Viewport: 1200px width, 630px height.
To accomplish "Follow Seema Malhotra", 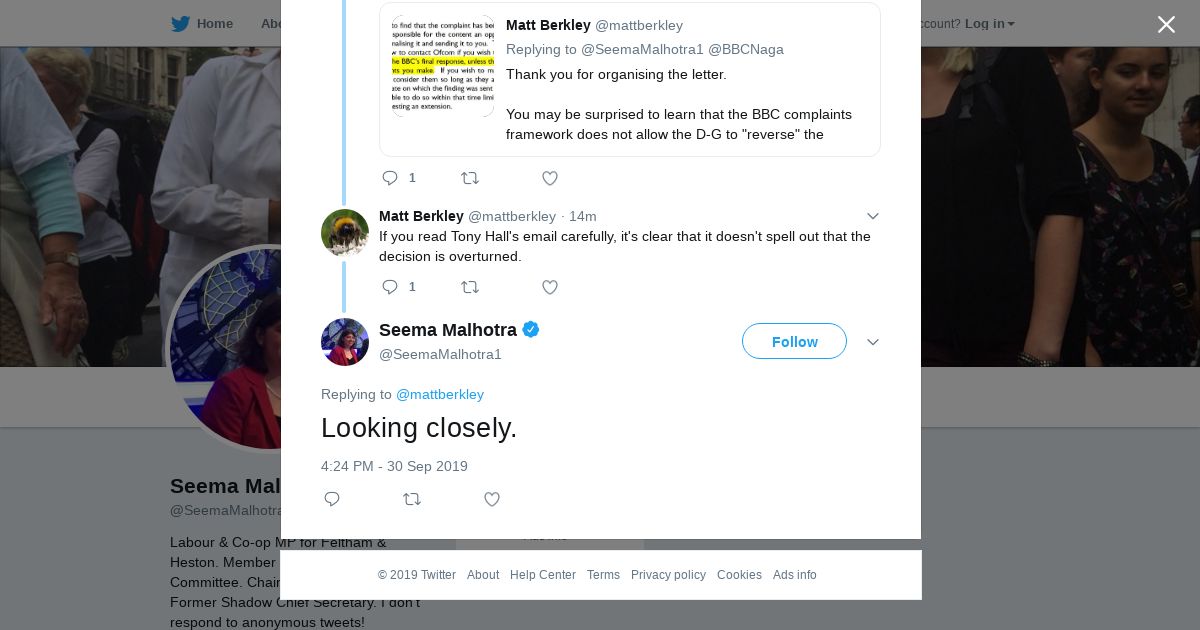I will [x=794, y=342].
